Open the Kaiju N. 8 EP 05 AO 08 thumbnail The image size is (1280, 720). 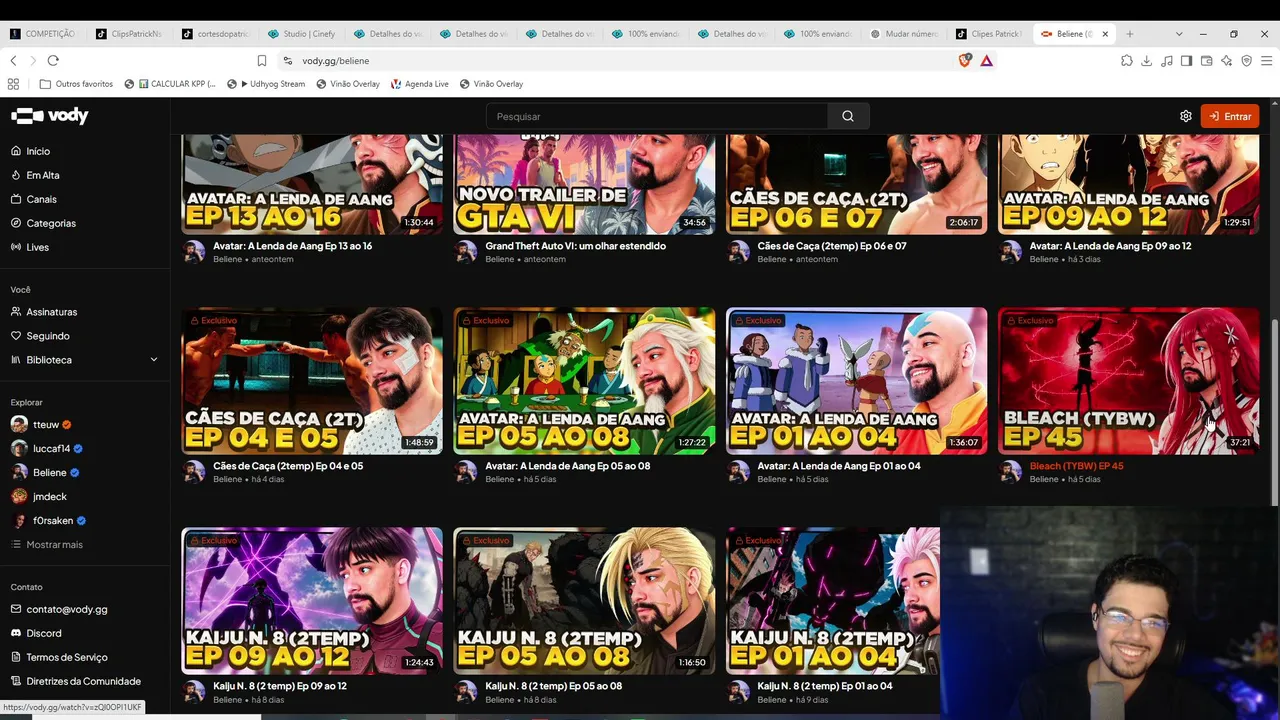click(x=584, y=601)
